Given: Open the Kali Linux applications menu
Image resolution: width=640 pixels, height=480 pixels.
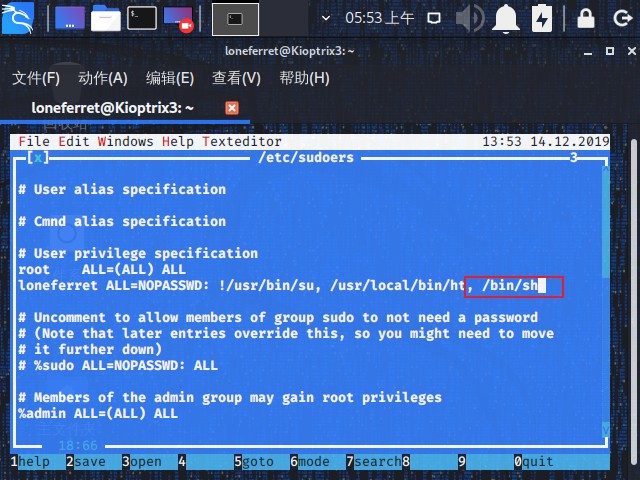Looking at the screenshot, I should [17, 18].
